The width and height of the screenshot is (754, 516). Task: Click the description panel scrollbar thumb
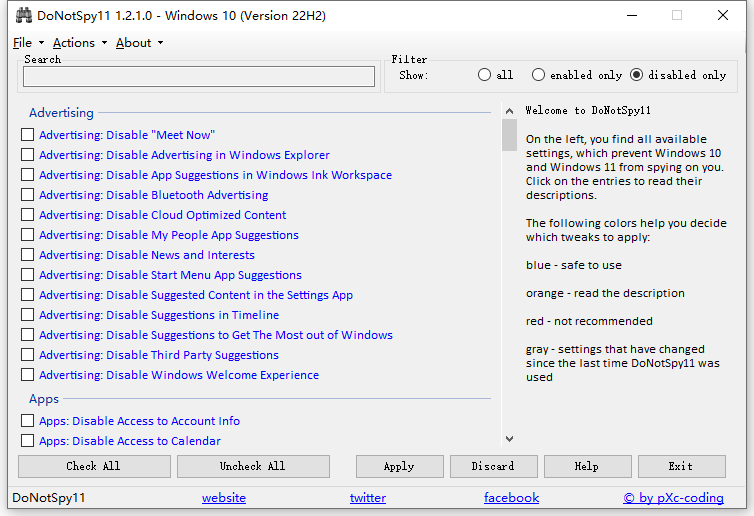tap(509, 135)
